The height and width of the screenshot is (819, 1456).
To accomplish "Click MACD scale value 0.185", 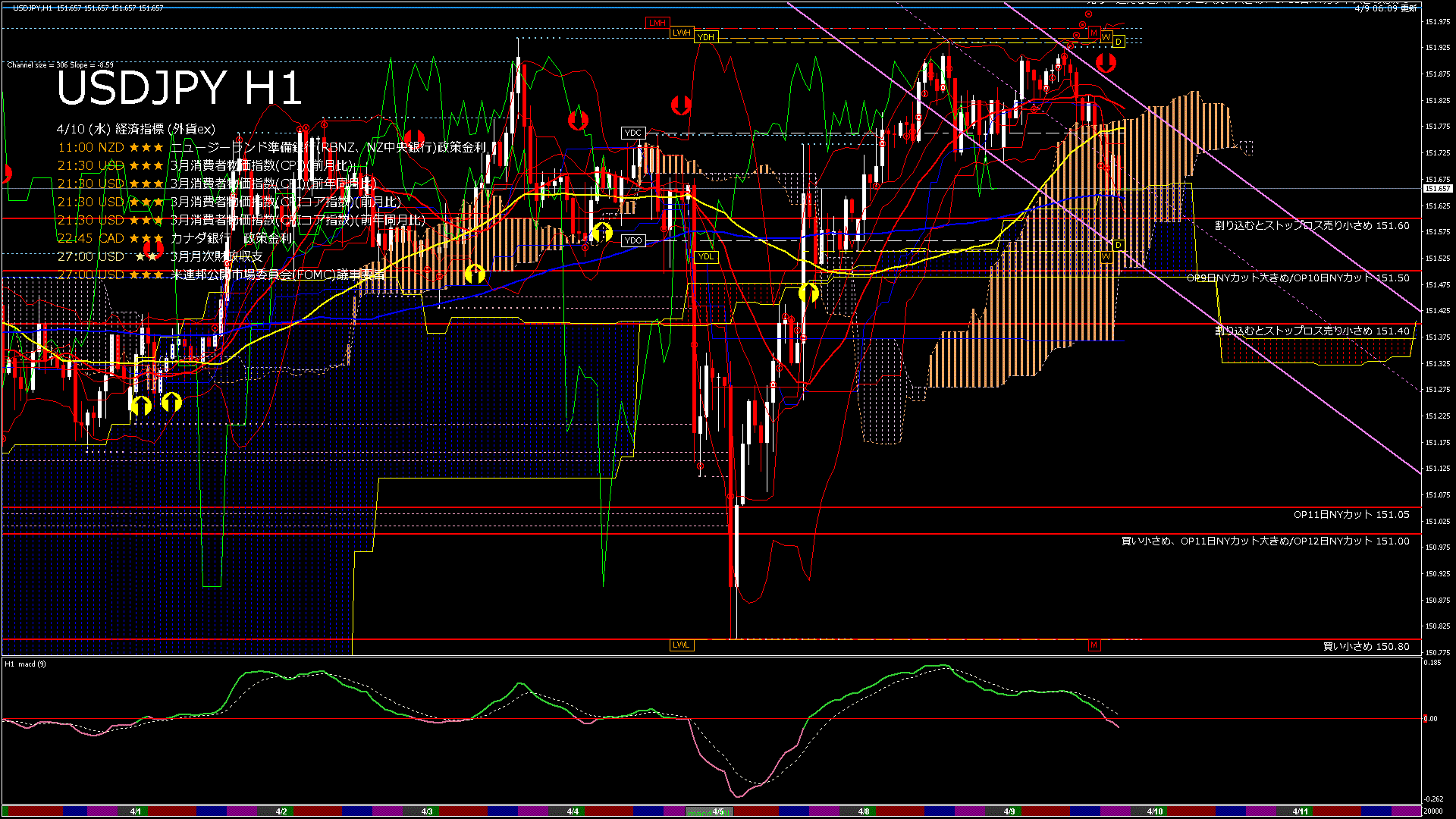I will click(1432, 663).
